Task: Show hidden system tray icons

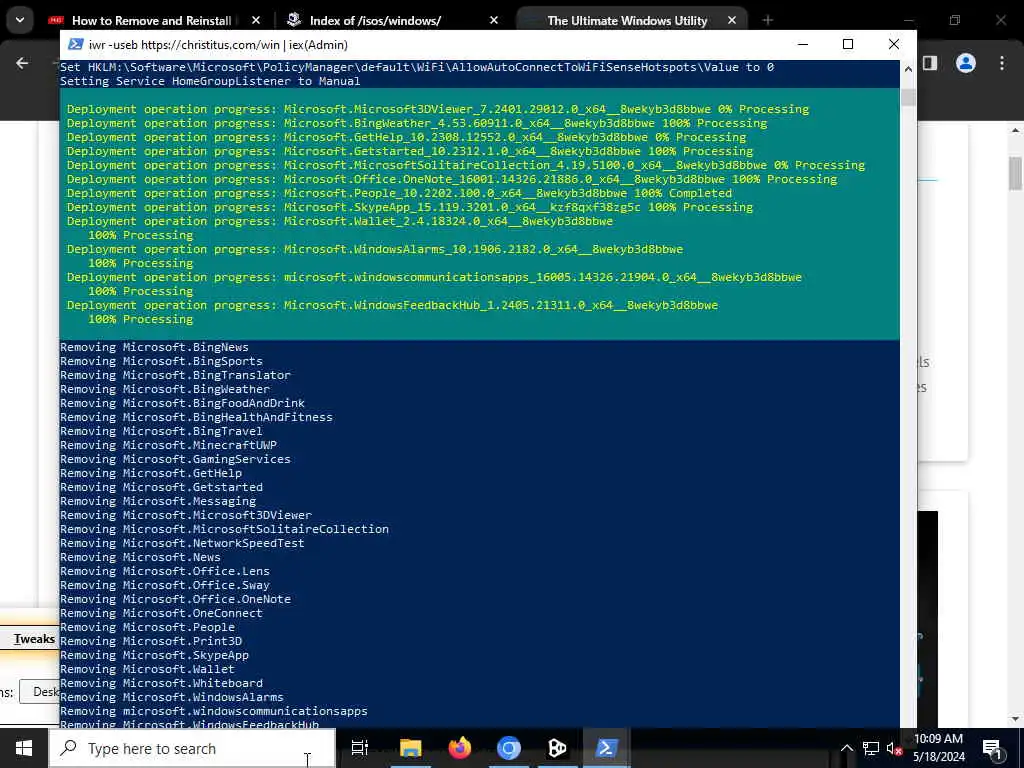Action: 846,748
